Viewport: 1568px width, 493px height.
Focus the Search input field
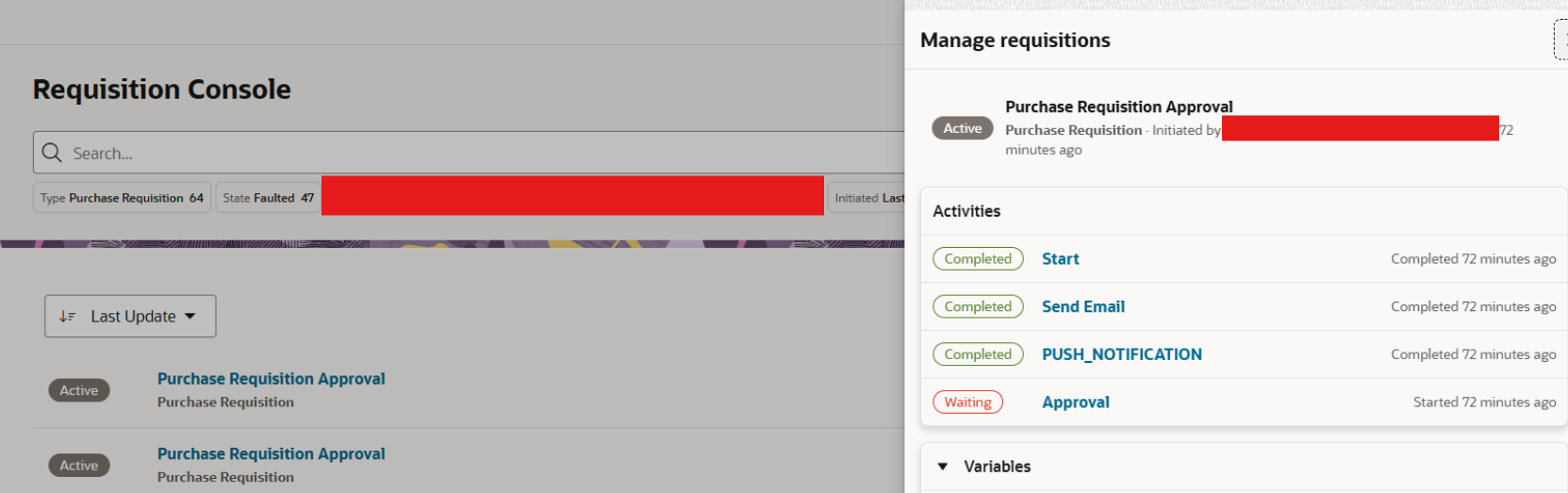pyautogui.click(x=471, y=153)
